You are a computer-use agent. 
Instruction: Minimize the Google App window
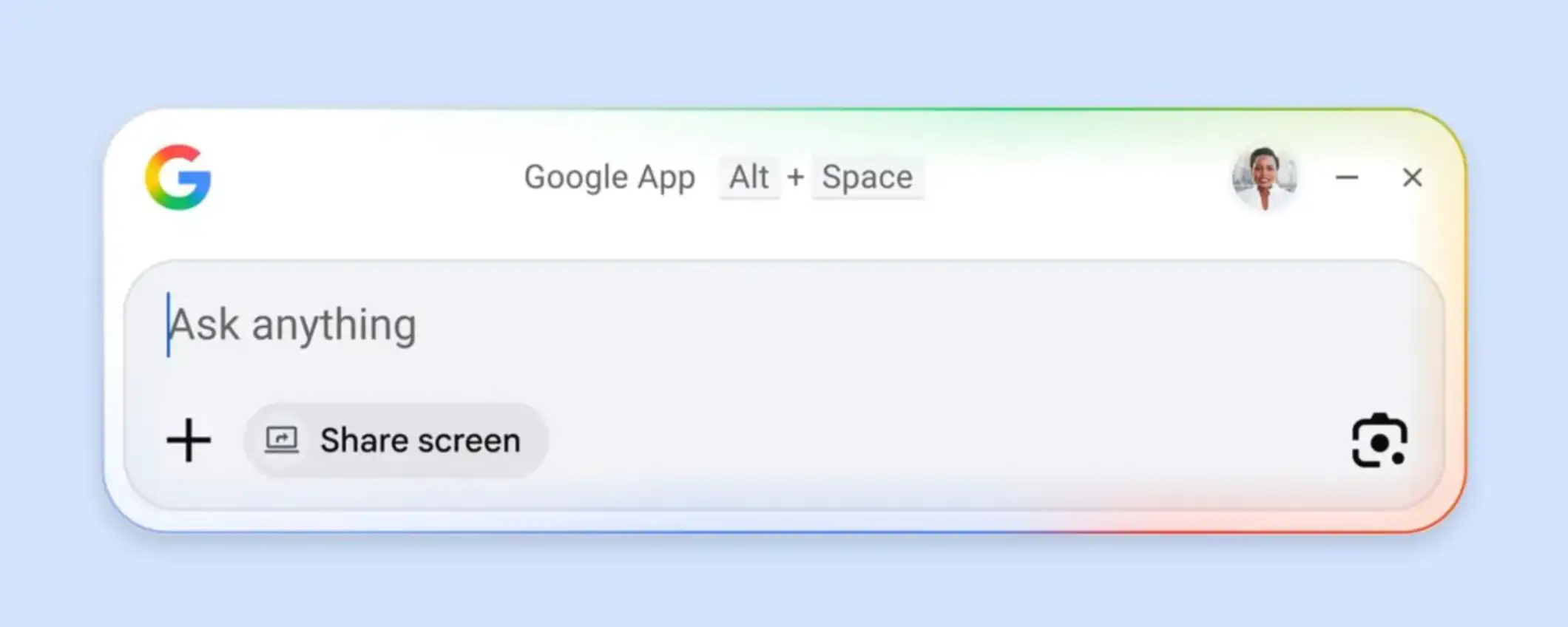(1347, 177)
